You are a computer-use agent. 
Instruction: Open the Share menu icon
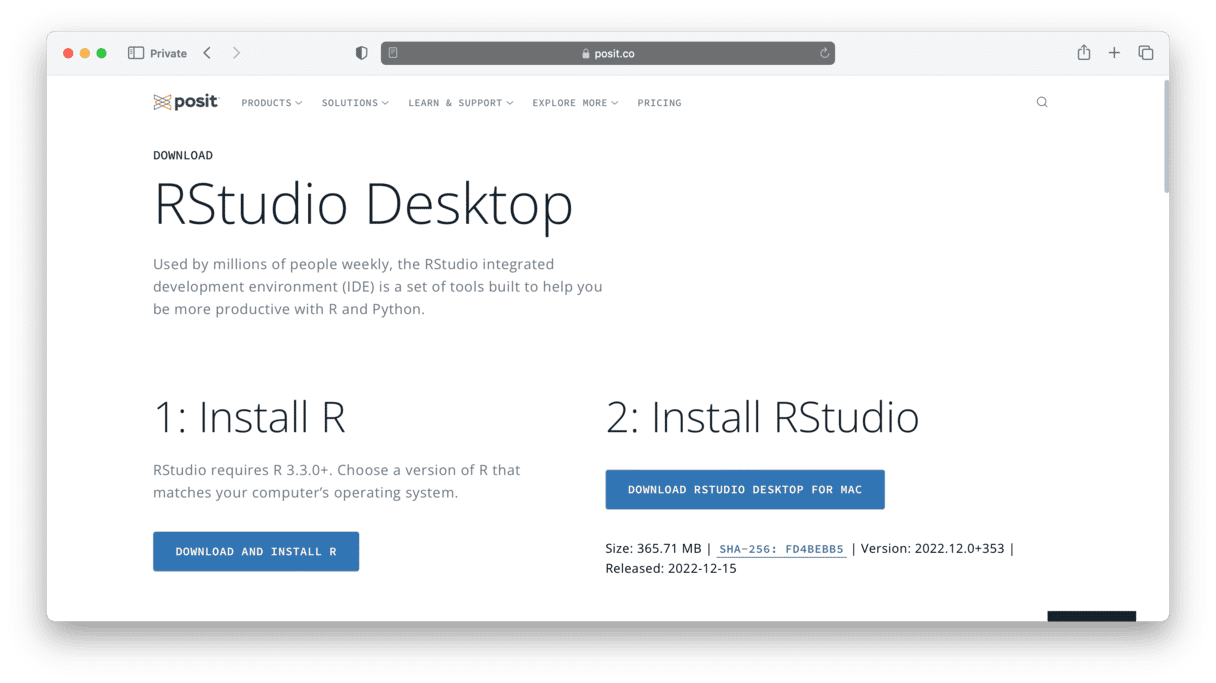(x=1083, y=53)
